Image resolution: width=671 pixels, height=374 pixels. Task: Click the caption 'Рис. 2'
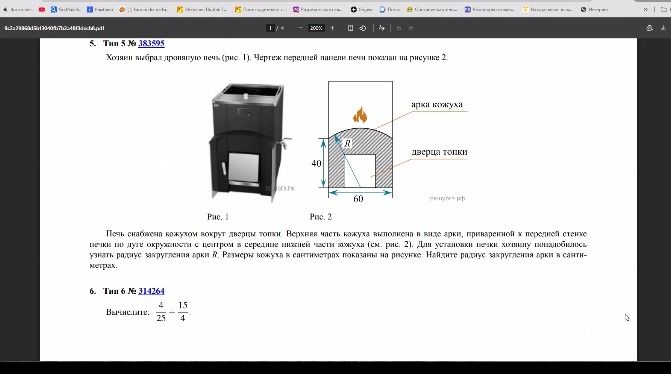[x=321, y=217]
